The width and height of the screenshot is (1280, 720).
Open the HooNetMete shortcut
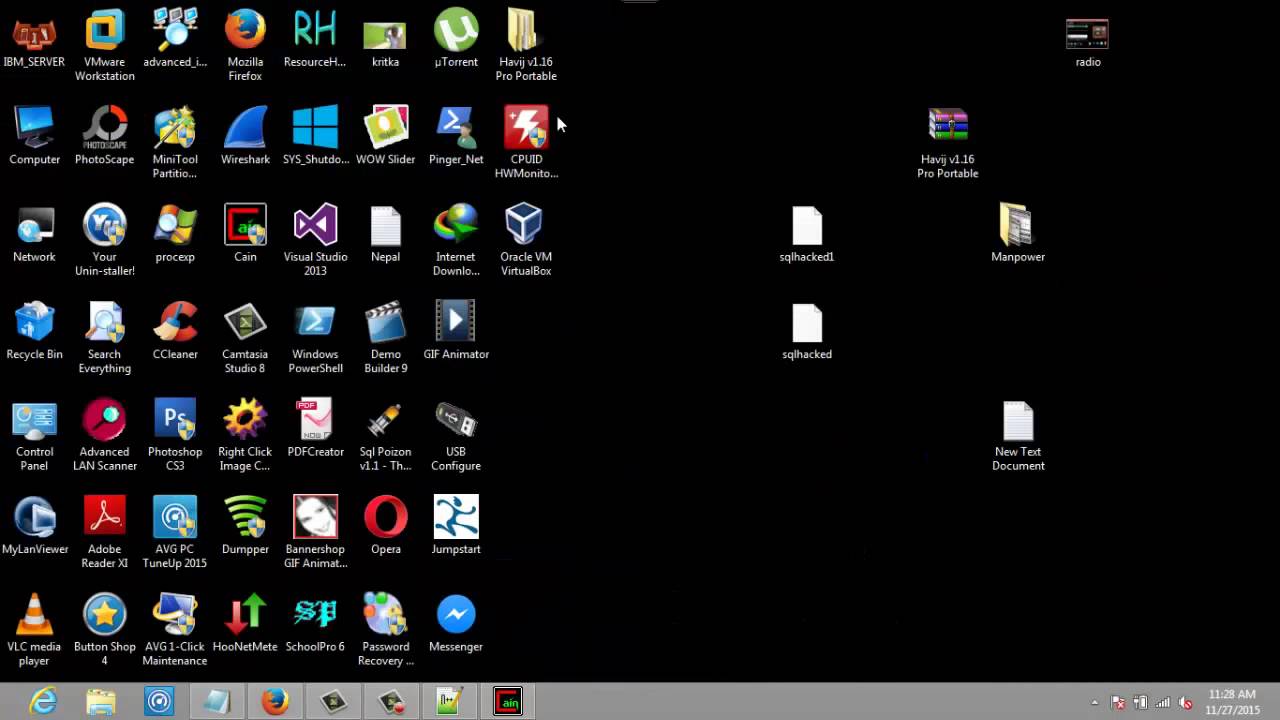tap(245, 624)
